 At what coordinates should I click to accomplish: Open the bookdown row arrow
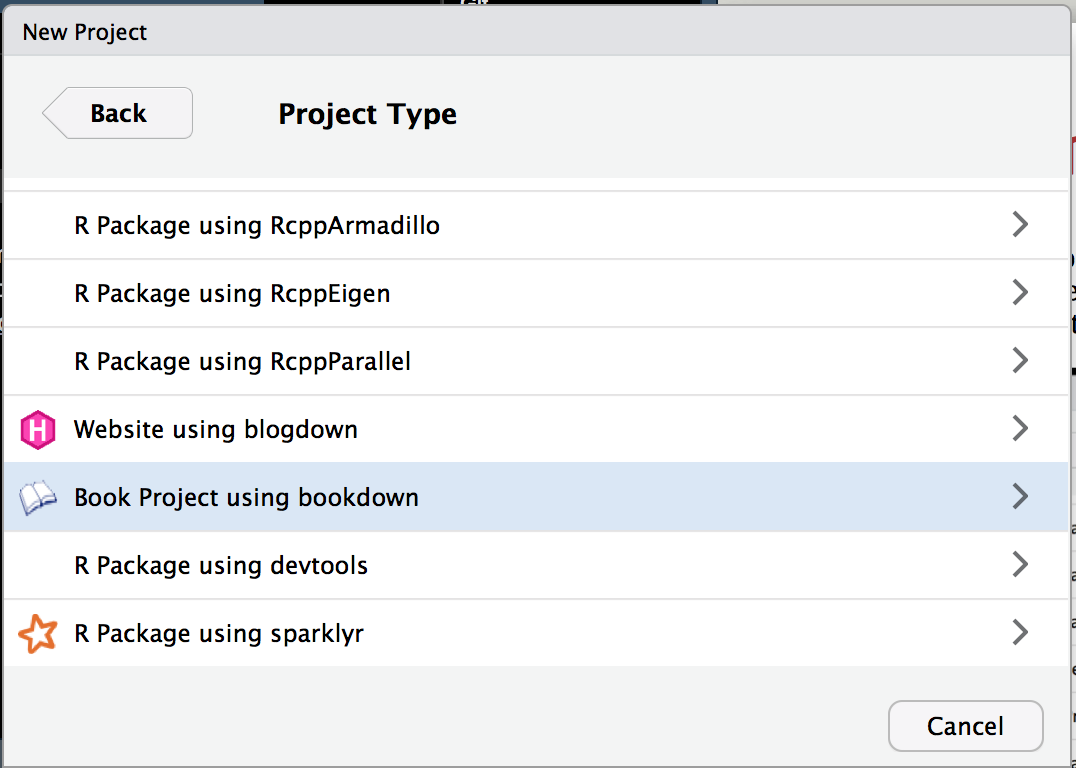(1020, 496)
